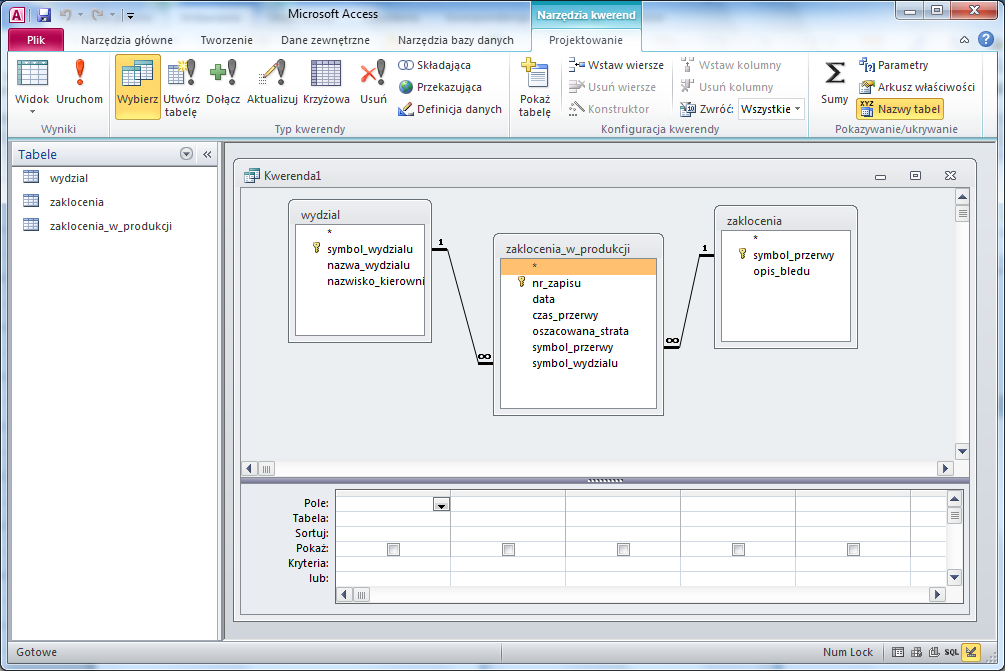This screenshot has height=671, width=1005.
Task: Switch to PivotTable view in status bar
Action: [916, 652]
